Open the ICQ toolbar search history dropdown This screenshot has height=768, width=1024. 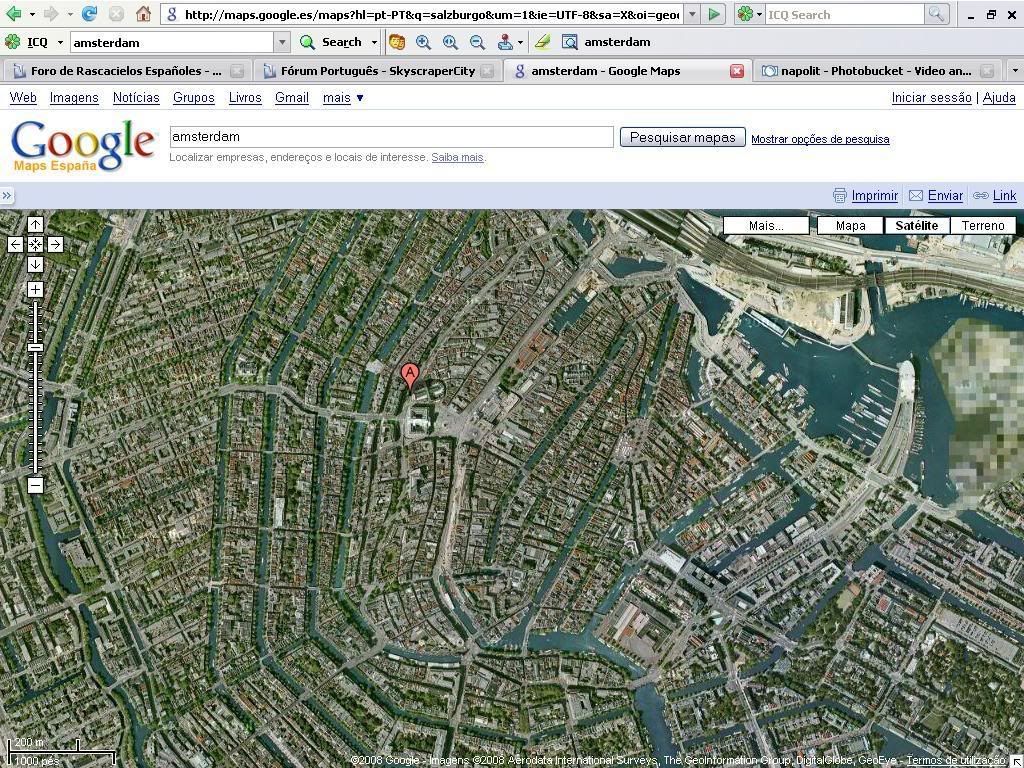(x=282, y=42)
